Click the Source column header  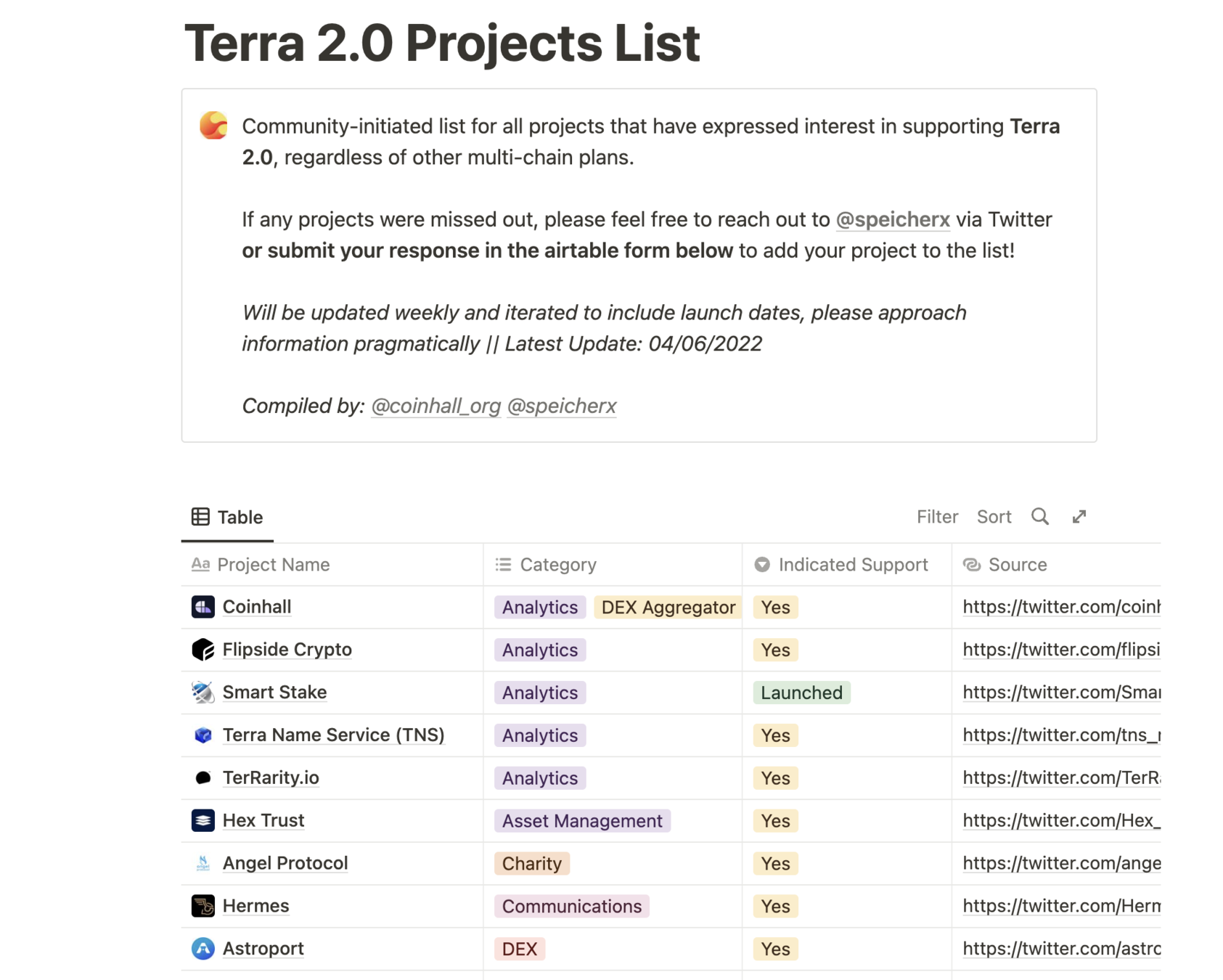[x=1057, y=565]
